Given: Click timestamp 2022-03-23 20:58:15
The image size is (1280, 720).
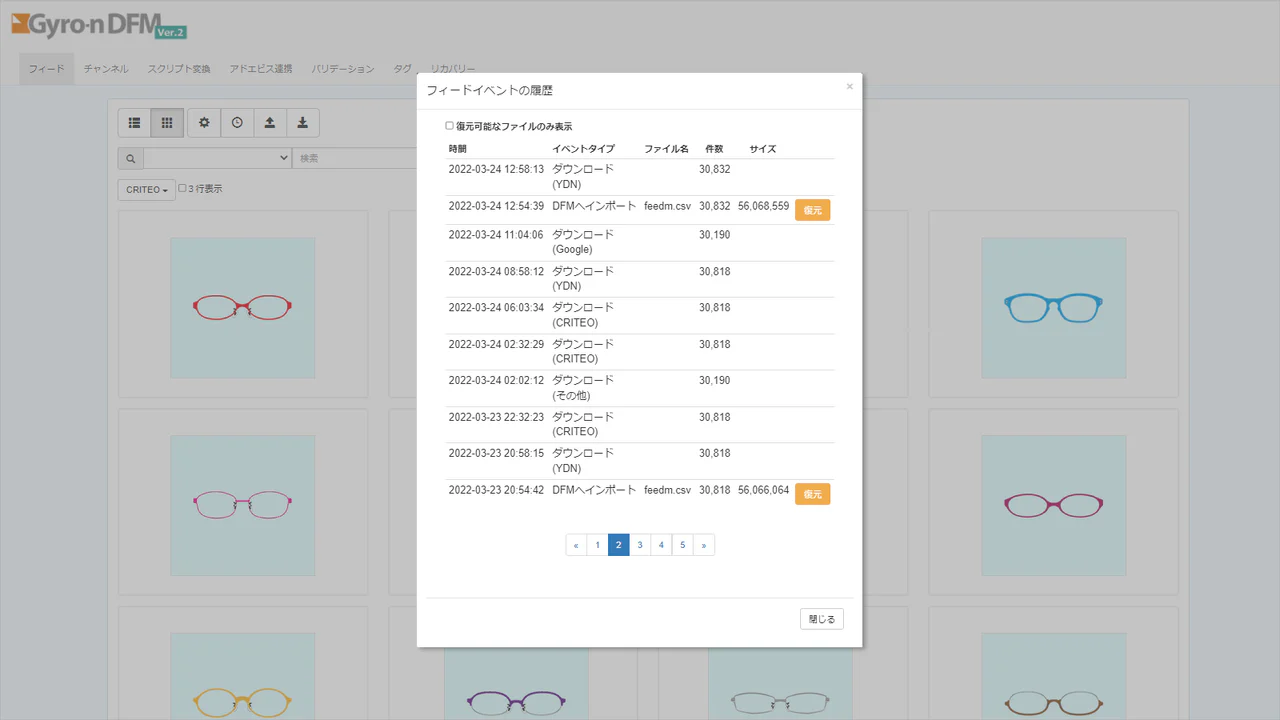Looking at the screenshot, I should pyautogui.click(x=496, y=454).
